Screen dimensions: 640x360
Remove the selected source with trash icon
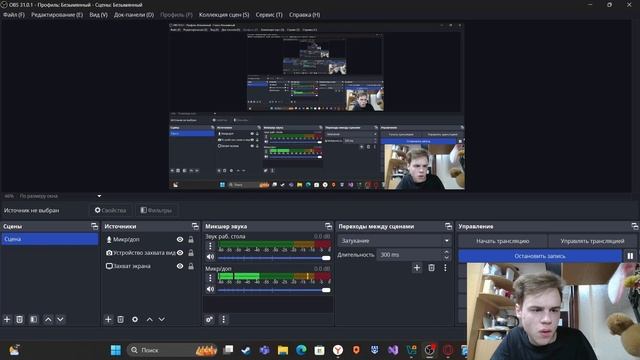click(x=120, y=319)
